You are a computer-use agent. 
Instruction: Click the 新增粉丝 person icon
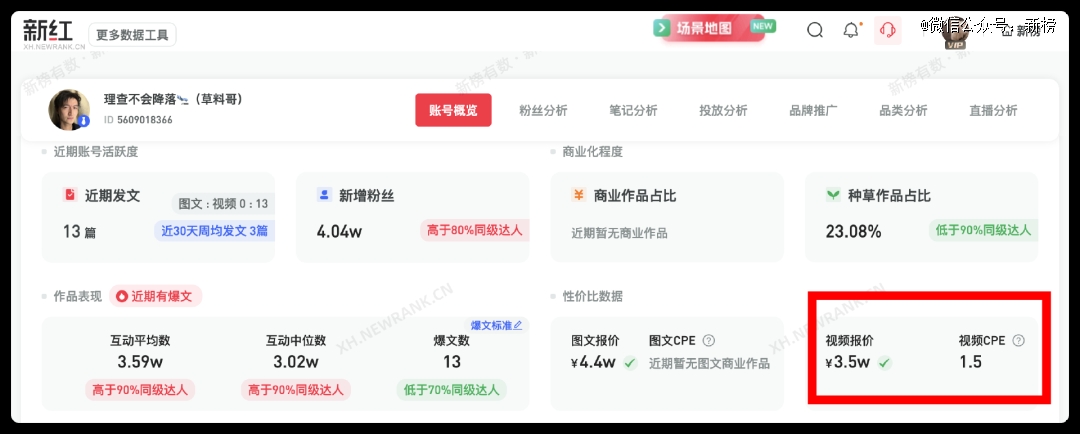[324, 195]
